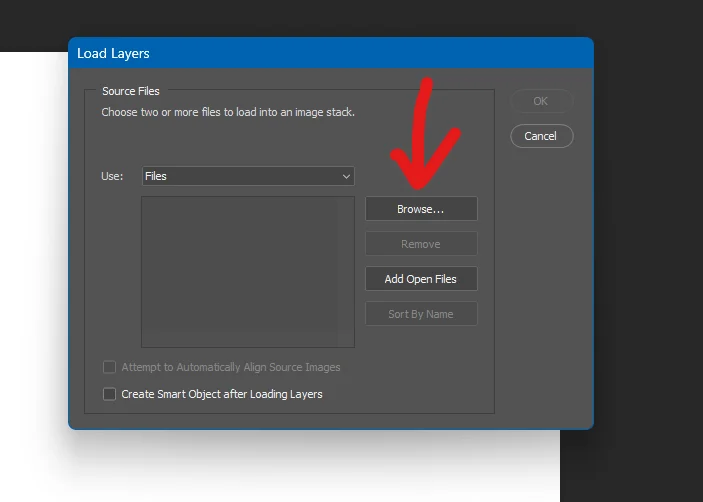Screen dimensions: 703x502
Task: Click the Create Smart Object label text
Action: point(222,394)
